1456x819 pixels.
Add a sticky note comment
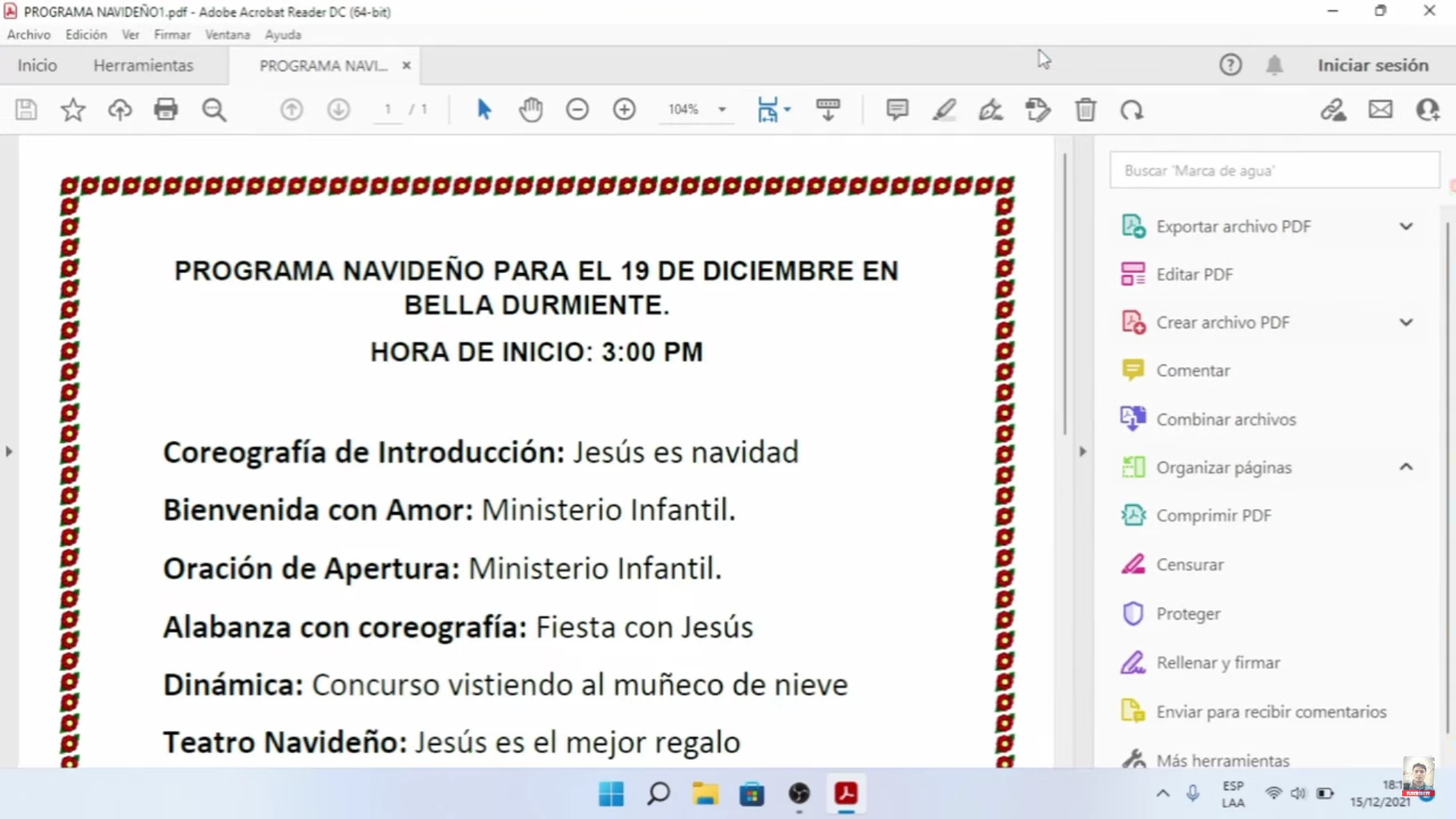(897, 110)
